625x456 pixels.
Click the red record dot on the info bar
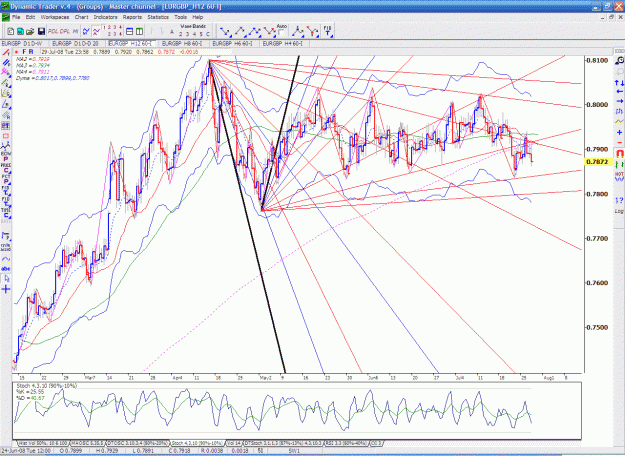pyautogui.click(x=17, y=52)
